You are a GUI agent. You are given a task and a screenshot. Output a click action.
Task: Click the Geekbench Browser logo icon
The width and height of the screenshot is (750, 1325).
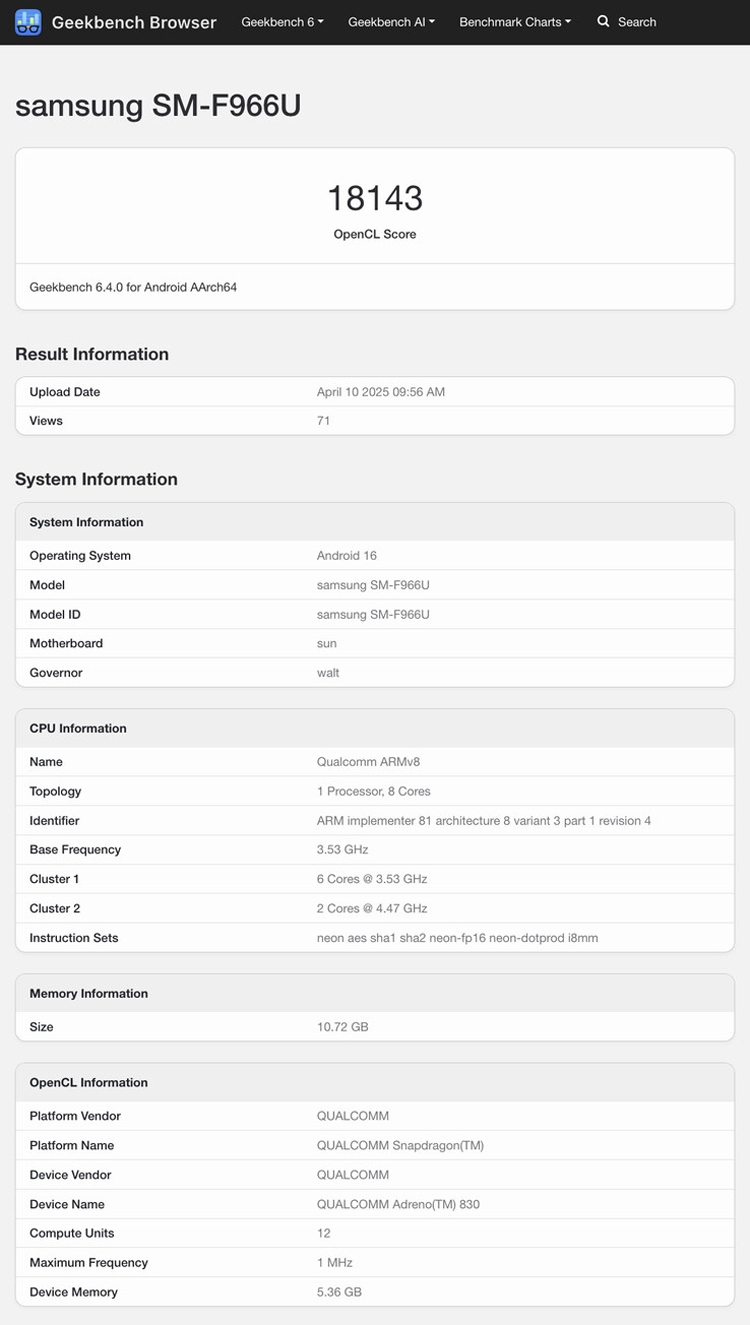(x=28, y=22)
